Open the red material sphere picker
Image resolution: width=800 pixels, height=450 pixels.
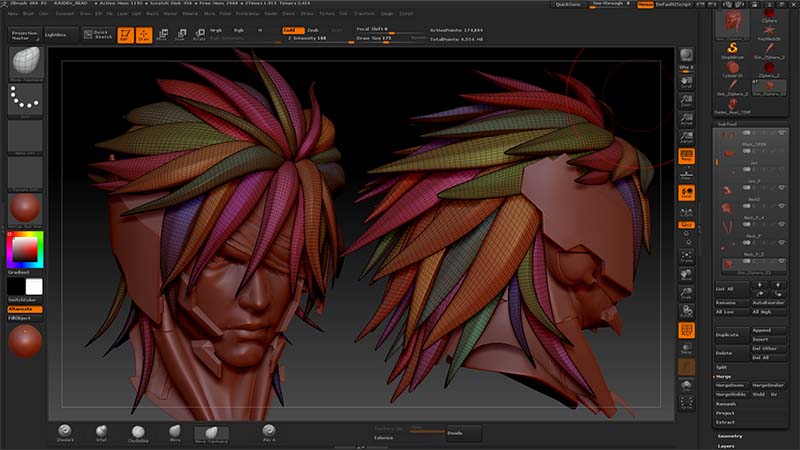[25, 210]
